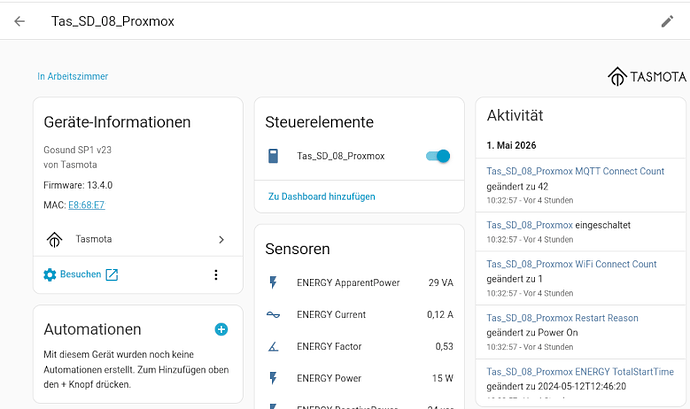Click geändert zu 2024-05-12T12:46:20 text
This screenshot has height=409, width=690.
(556, 386)
